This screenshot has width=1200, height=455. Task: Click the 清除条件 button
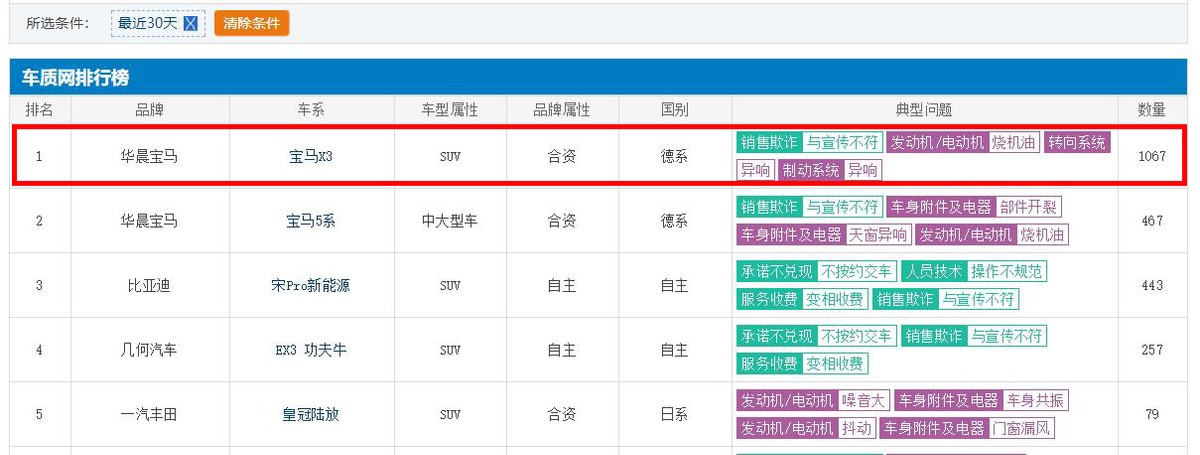pos(251,23)
